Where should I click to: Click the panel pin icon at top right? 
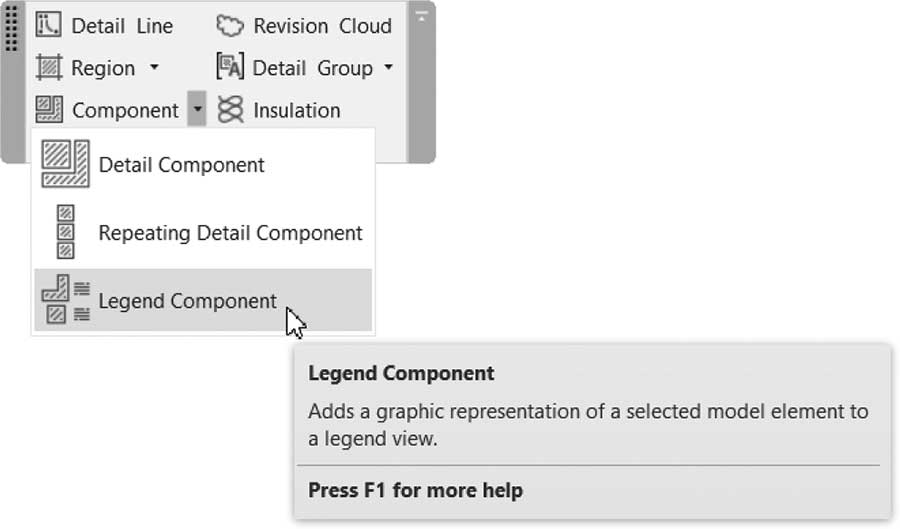click(421, 17)
